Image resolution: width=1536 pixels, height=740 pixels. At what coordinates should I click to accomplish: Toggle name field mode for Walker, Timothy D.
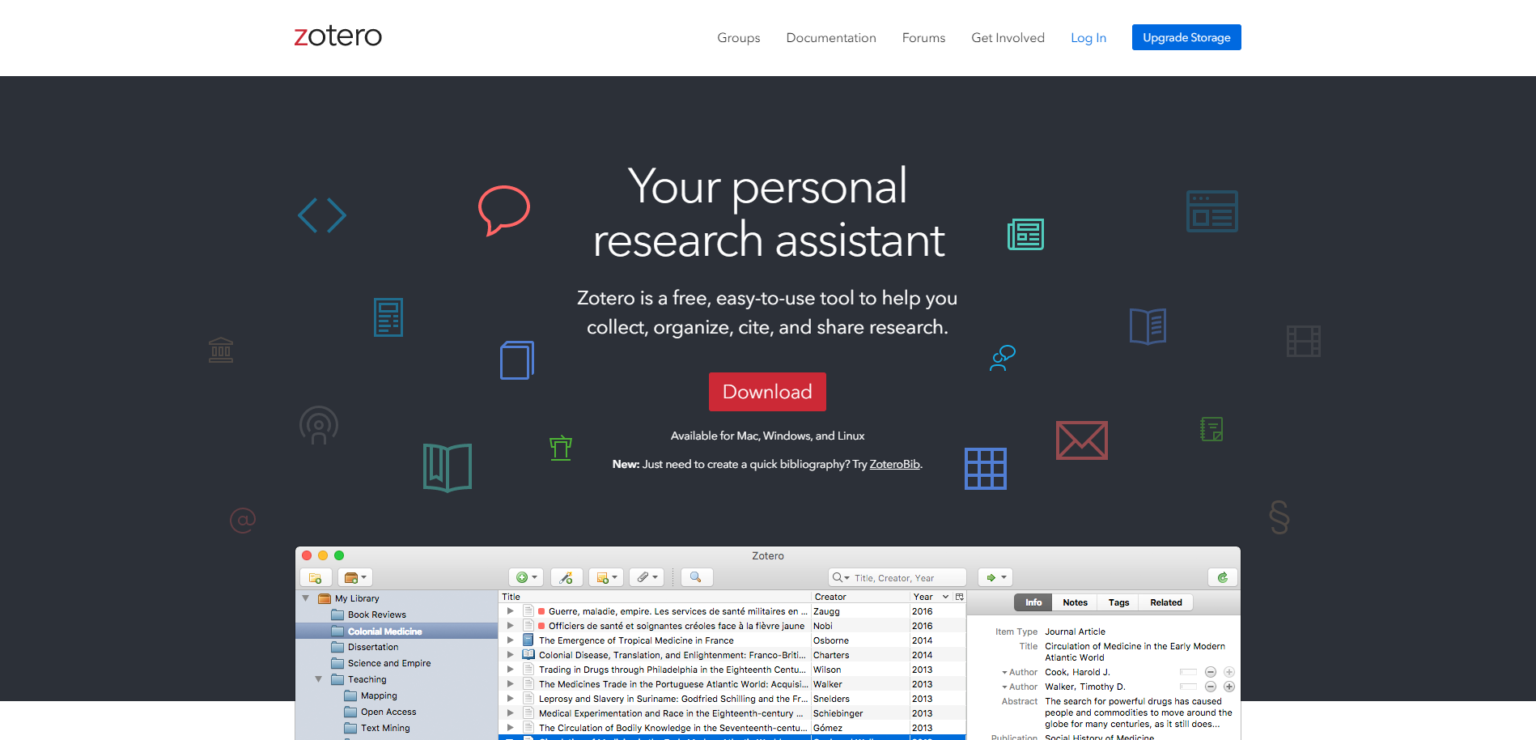[x=1188, y=687]
